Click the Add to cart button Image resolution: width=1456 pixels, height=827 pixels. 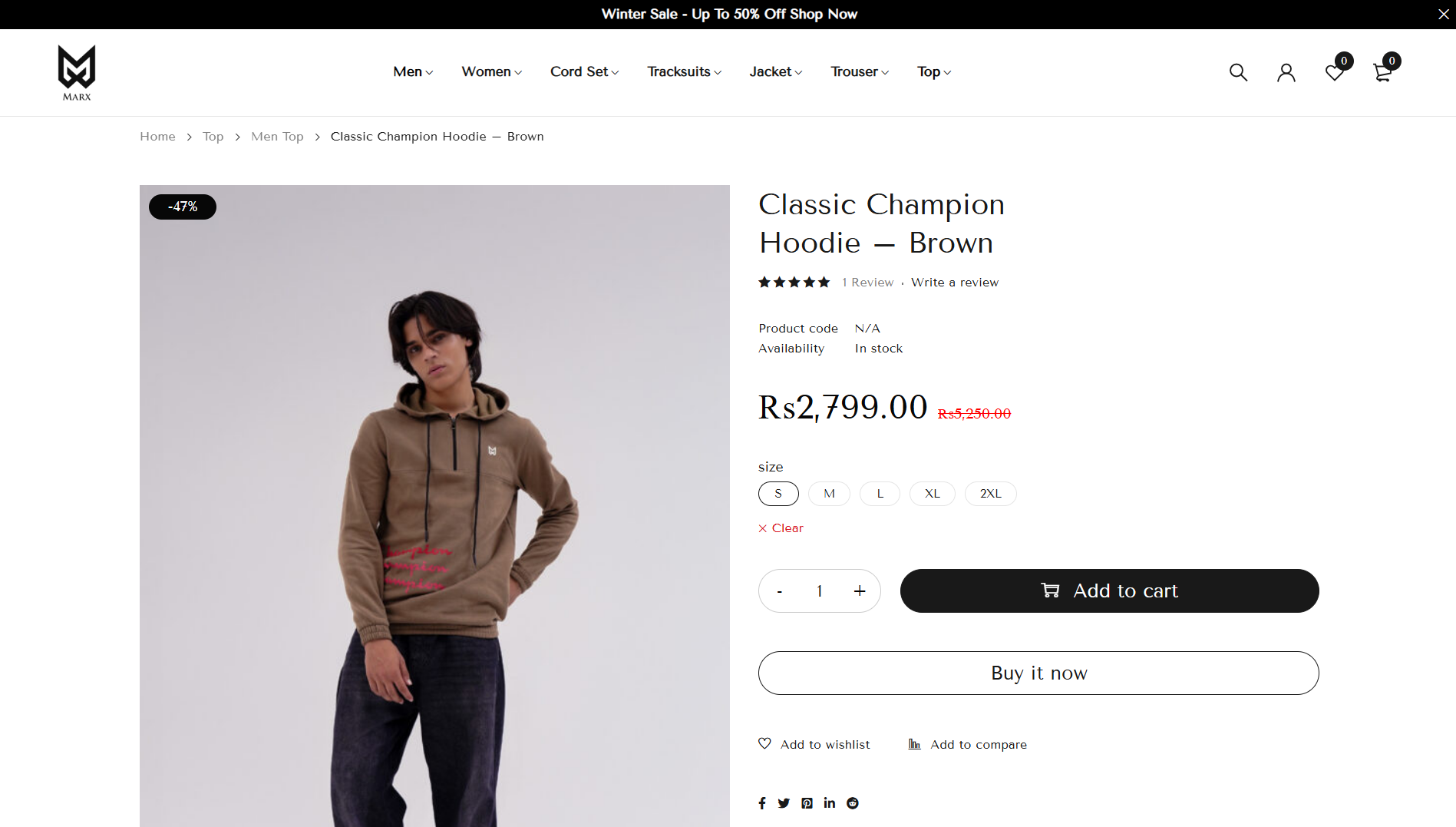[1109, 590]
